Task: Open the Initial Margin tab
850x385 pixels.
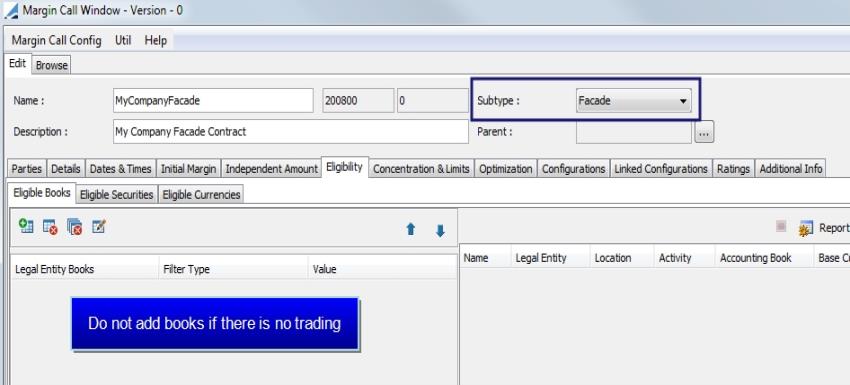Action: tap(189, 169)
